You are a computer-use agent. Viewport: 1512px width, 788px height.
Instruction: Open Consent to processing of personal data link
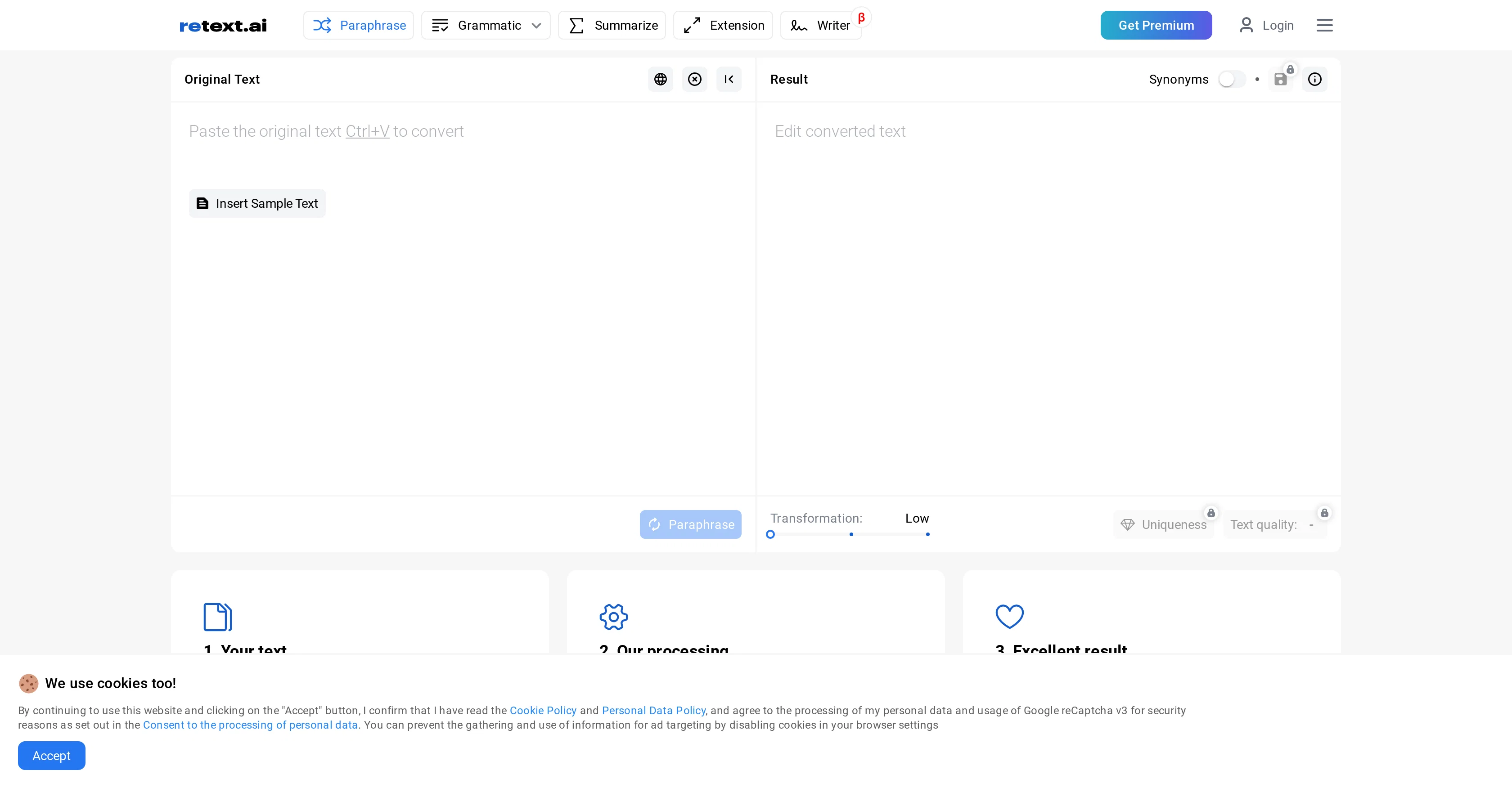click(x=251, y=725)
